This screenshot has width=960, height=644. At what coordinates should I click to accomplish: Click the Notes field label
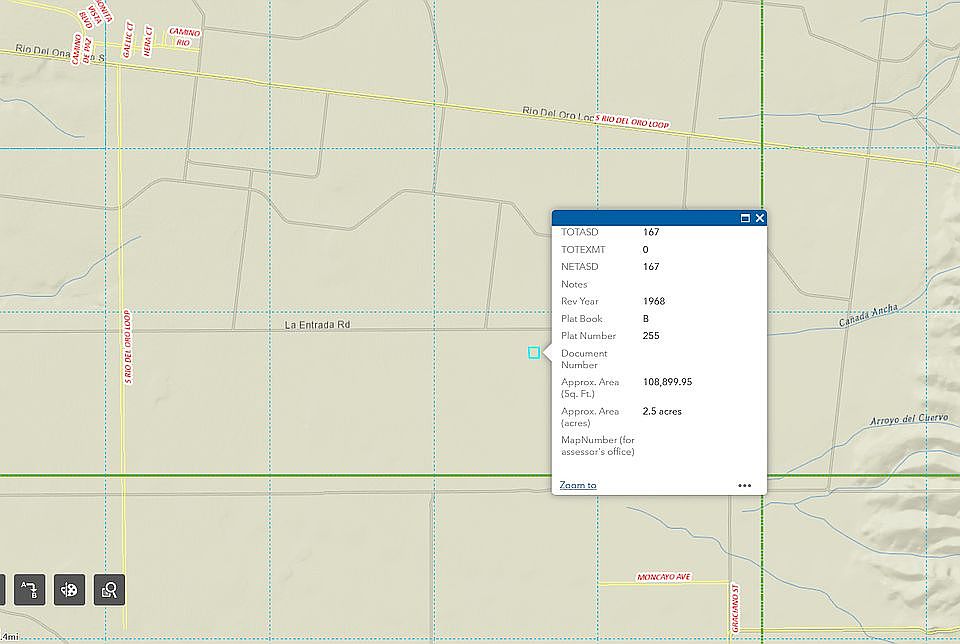pos(574,284)
